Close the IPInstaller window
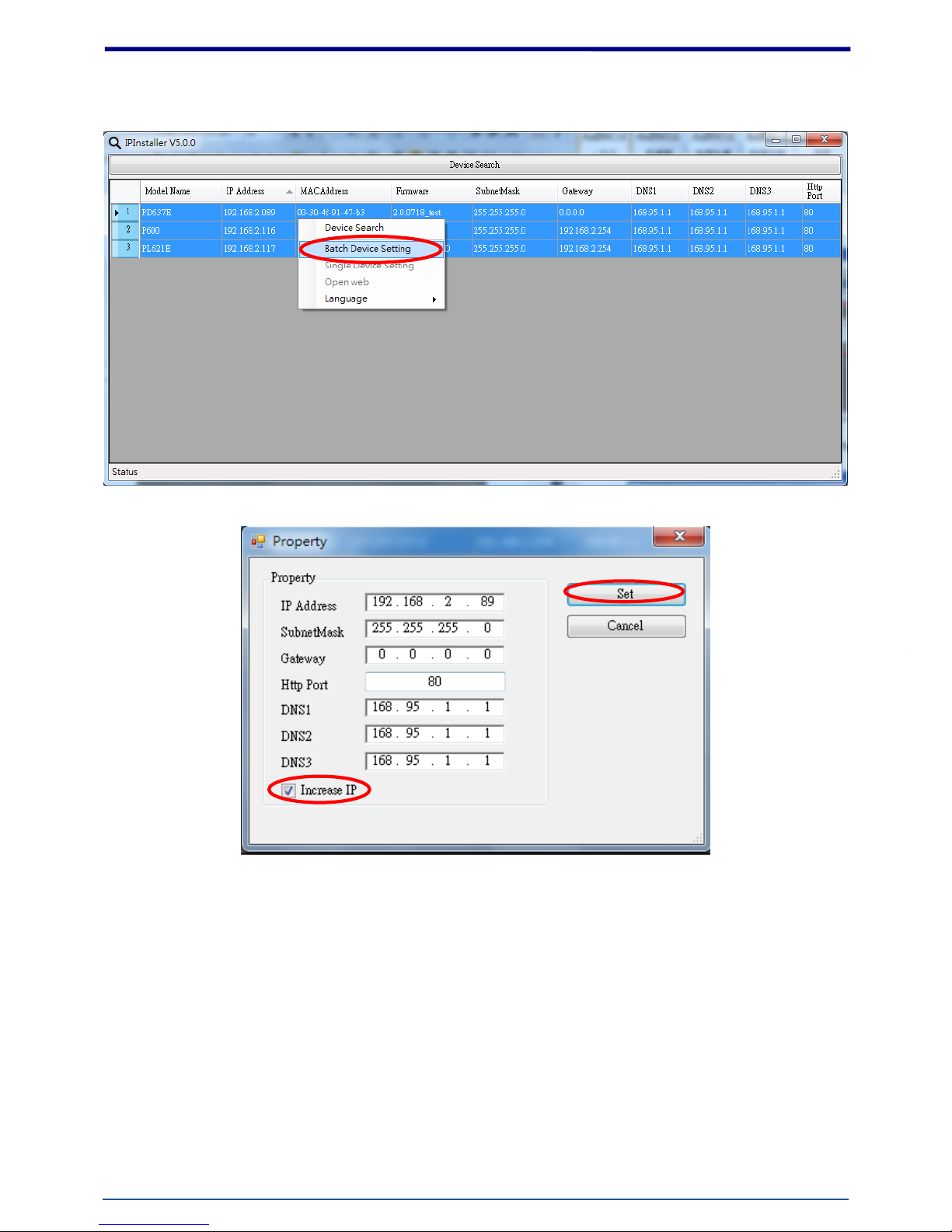Screen dimensions: 952x1232 click(x=824, y=139)
